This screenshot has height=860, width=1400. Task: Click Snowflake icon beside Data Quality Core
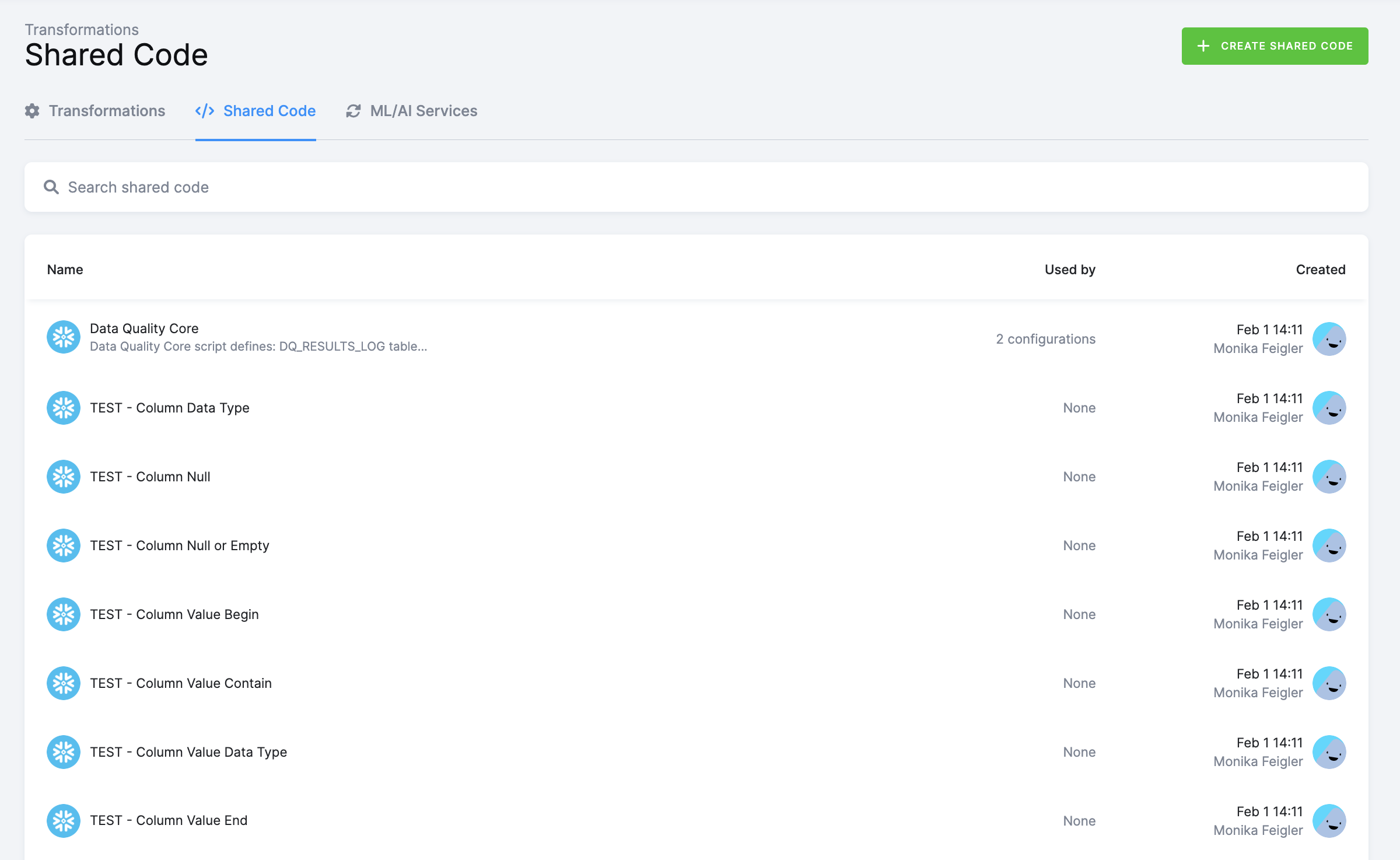(x=63, y=337)
